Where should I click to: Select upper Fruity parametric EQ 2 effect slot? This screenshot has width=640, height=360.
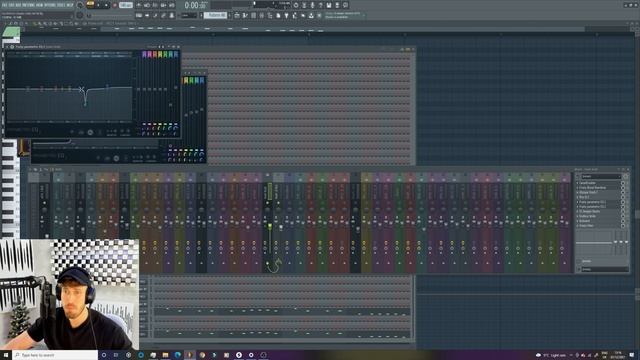pos(599,202)
